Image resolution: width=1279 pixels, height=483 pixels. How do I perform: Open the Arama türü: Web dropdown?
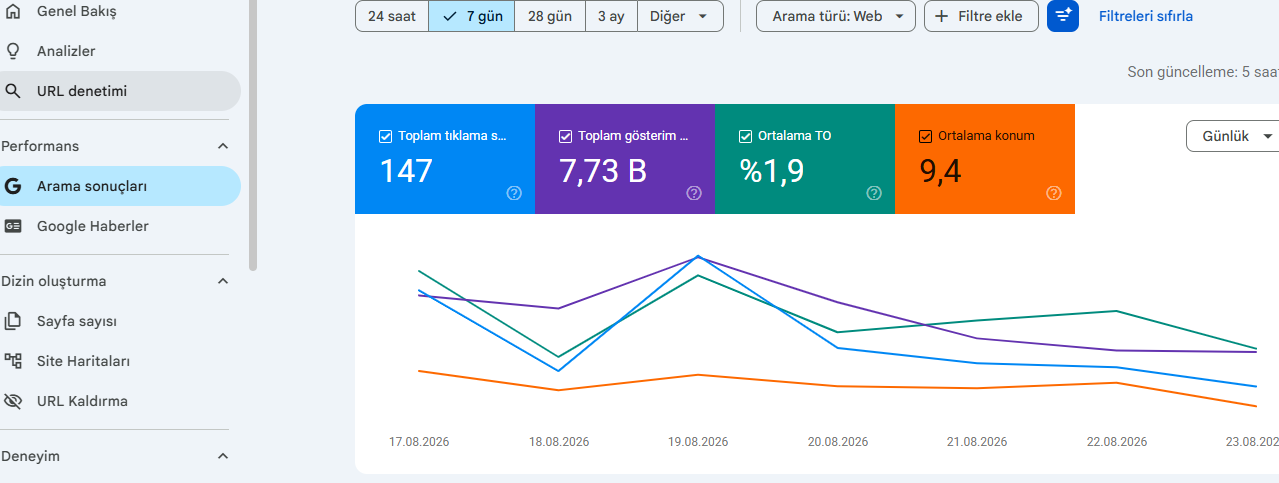[836, 16]
